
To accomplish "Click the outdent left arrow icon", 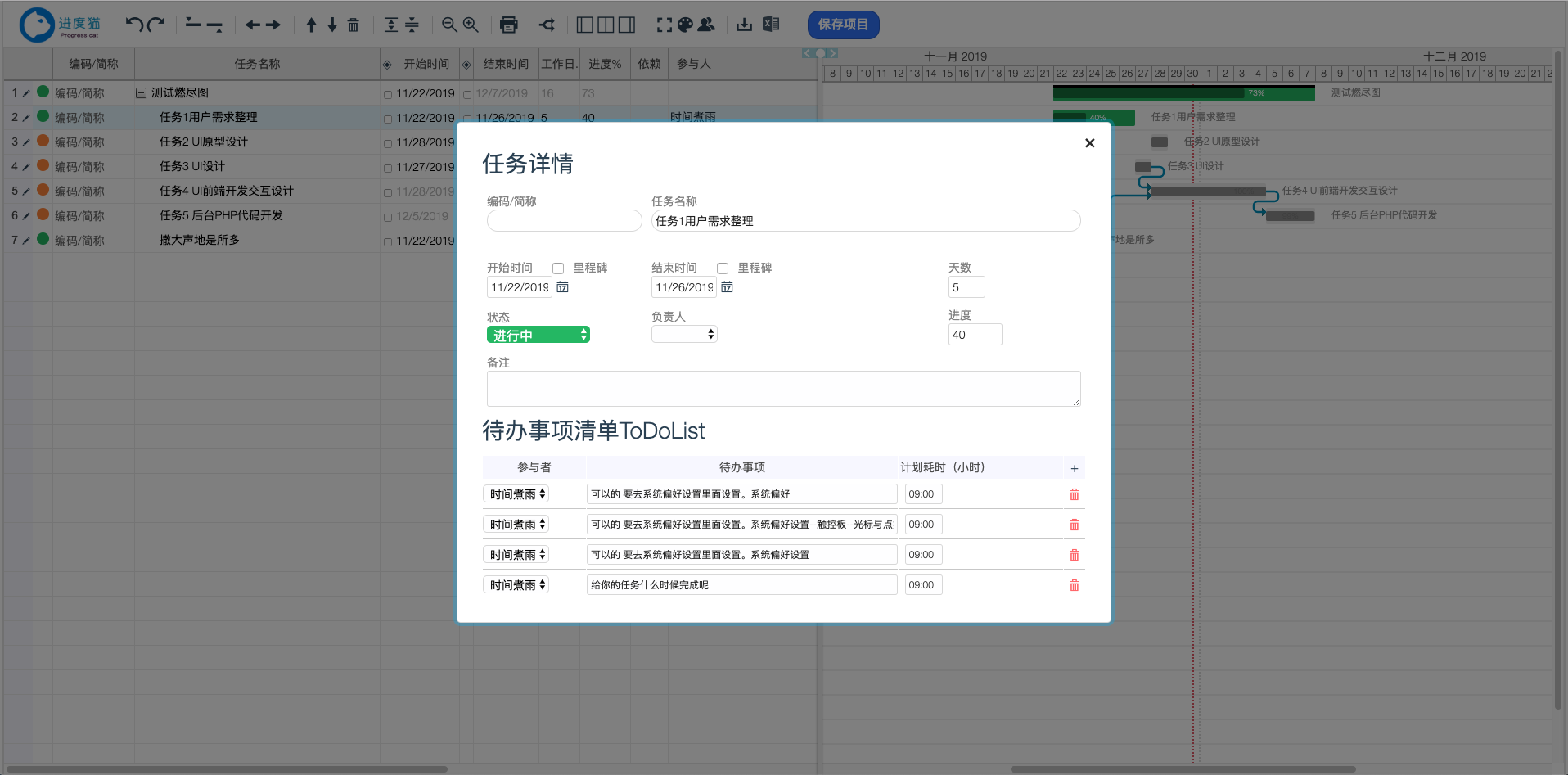I will click(x=252, y=25).
